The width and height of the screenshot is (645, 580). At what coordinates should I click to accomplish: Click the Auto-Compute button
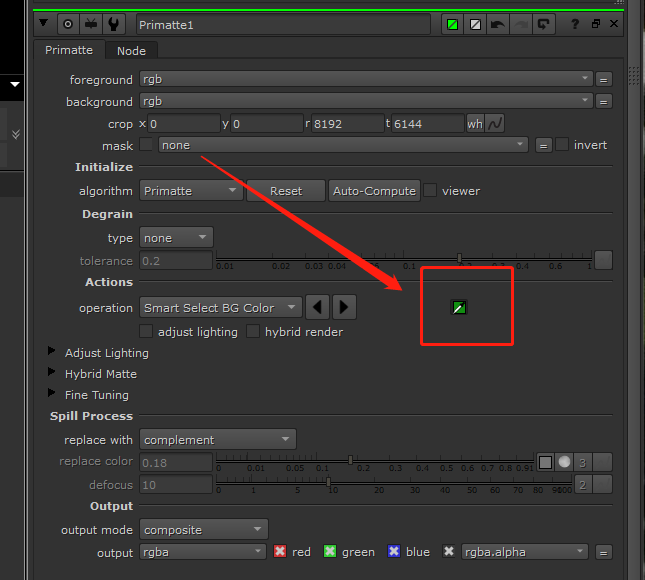374,191
